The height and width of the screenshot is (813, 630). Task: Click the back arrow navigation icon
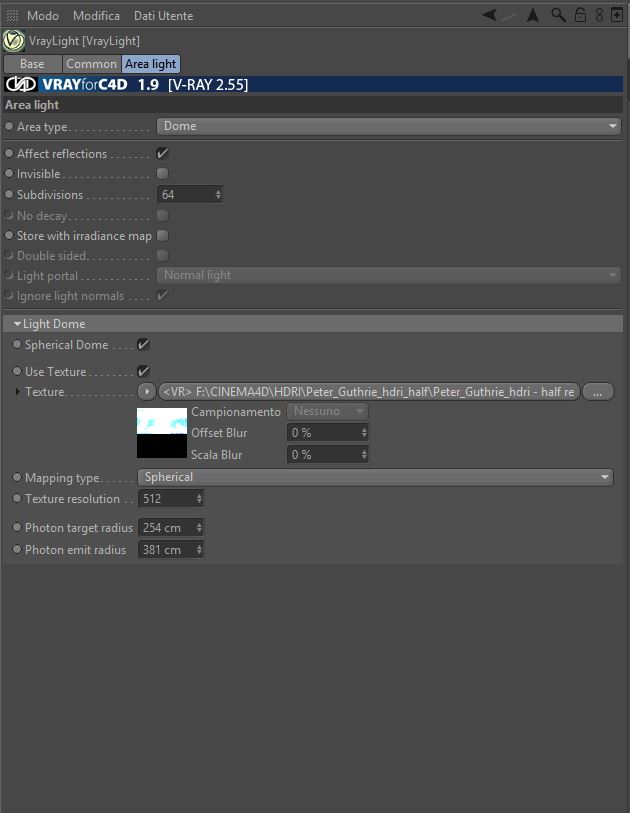489,15
